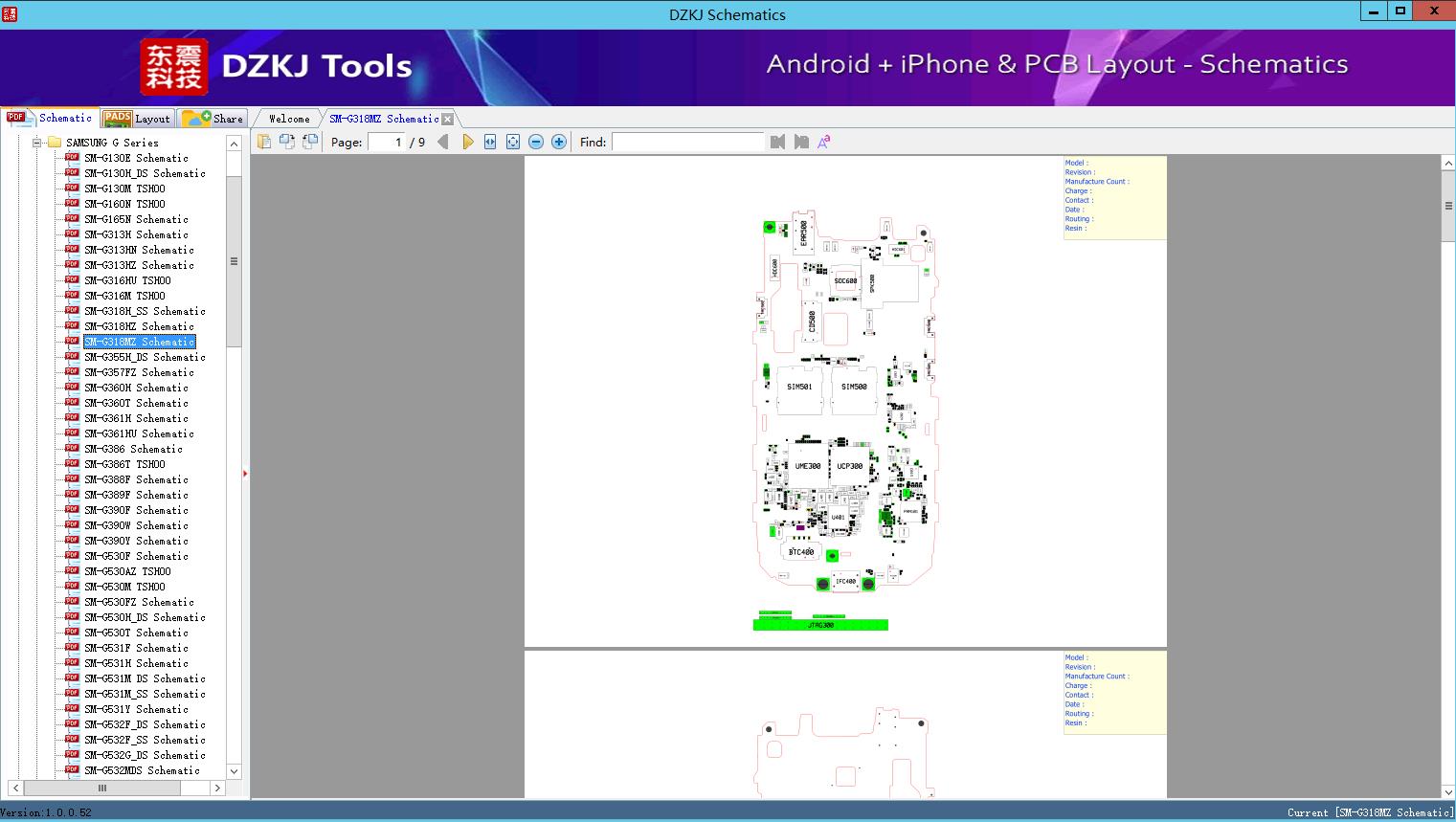Screen dimensions: 1456x822
Task: Select the highlighted SM-G318MZ Schematic item
Action: (139, 342)
